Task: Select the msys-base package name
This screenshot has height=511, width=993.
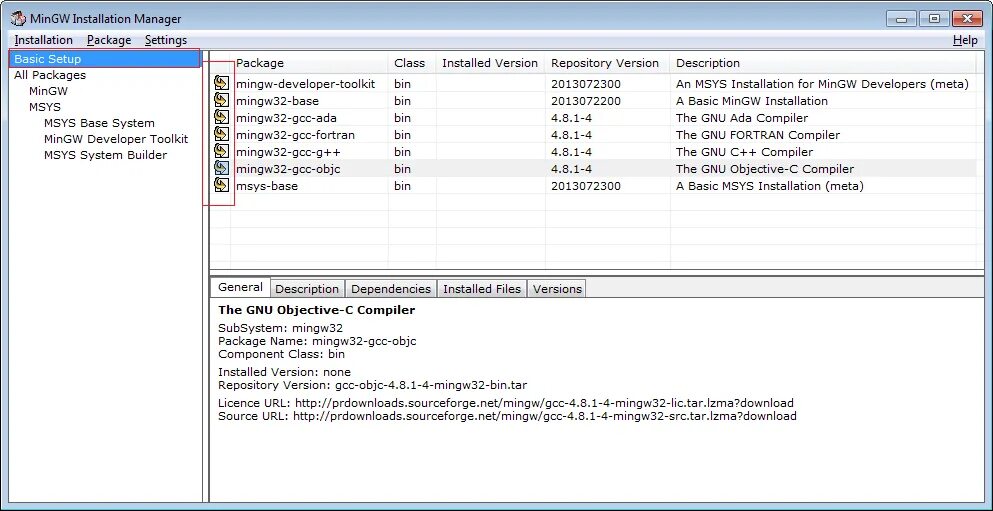Action: (x=267, y=186)
